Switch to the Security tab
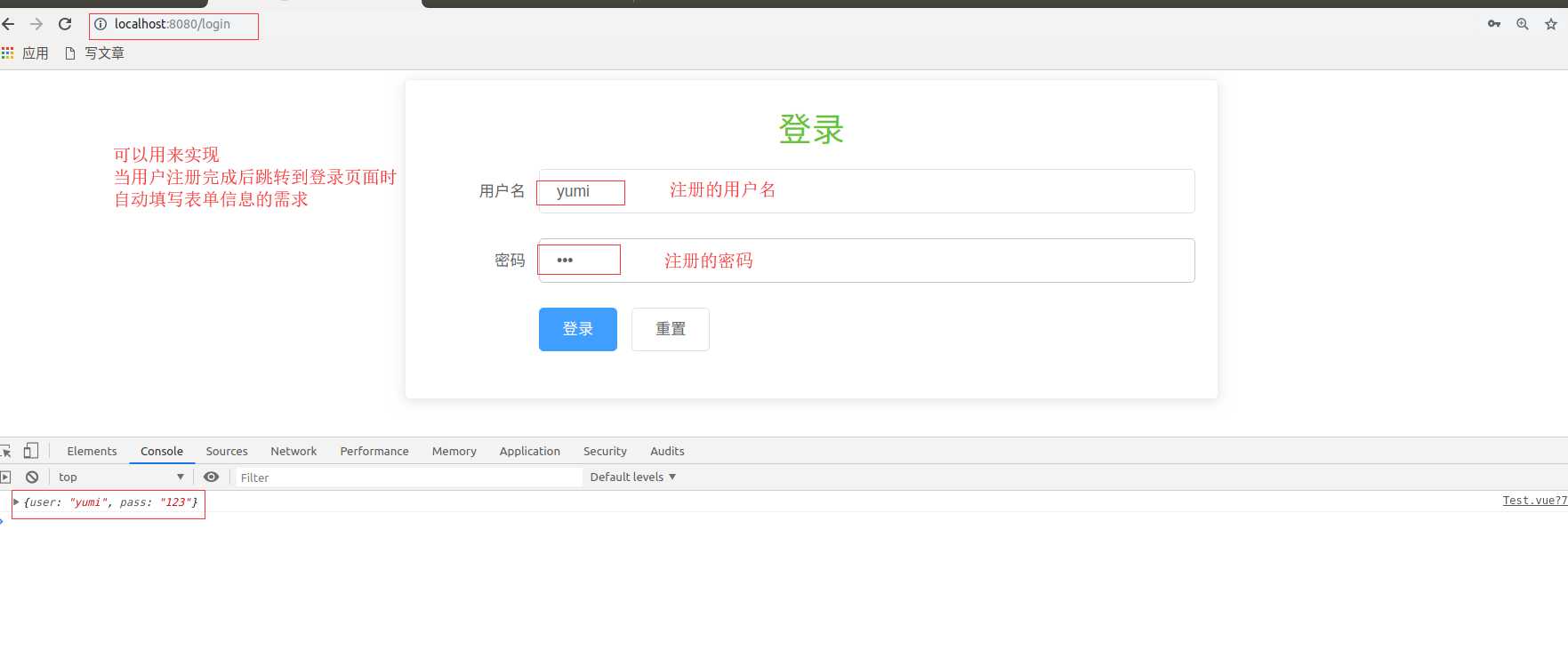 tap(605, 451)
